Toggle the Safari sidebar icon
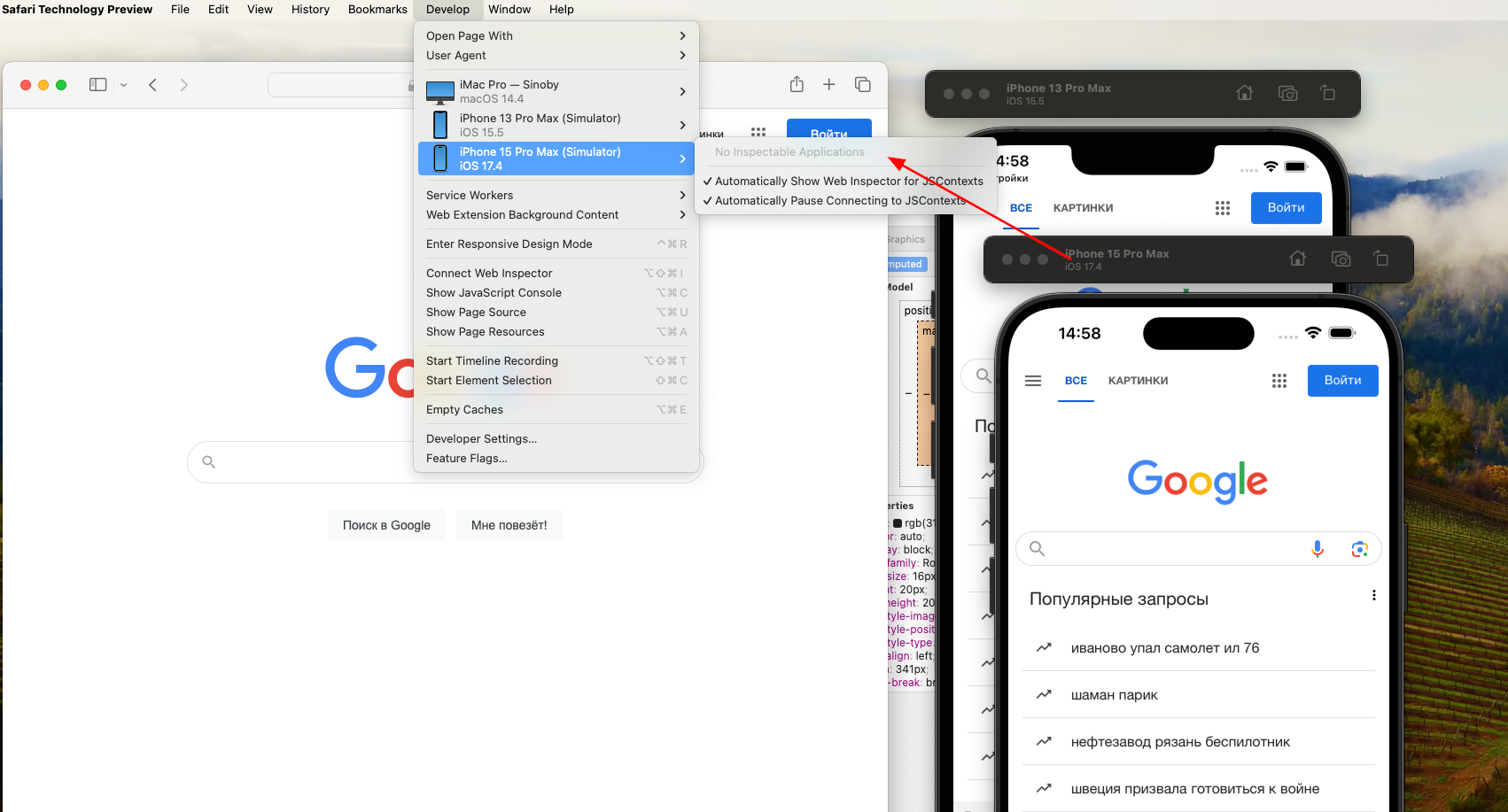Image resolution: width=1508 pixels, height=812 pixels. click(x=98, y=85)
